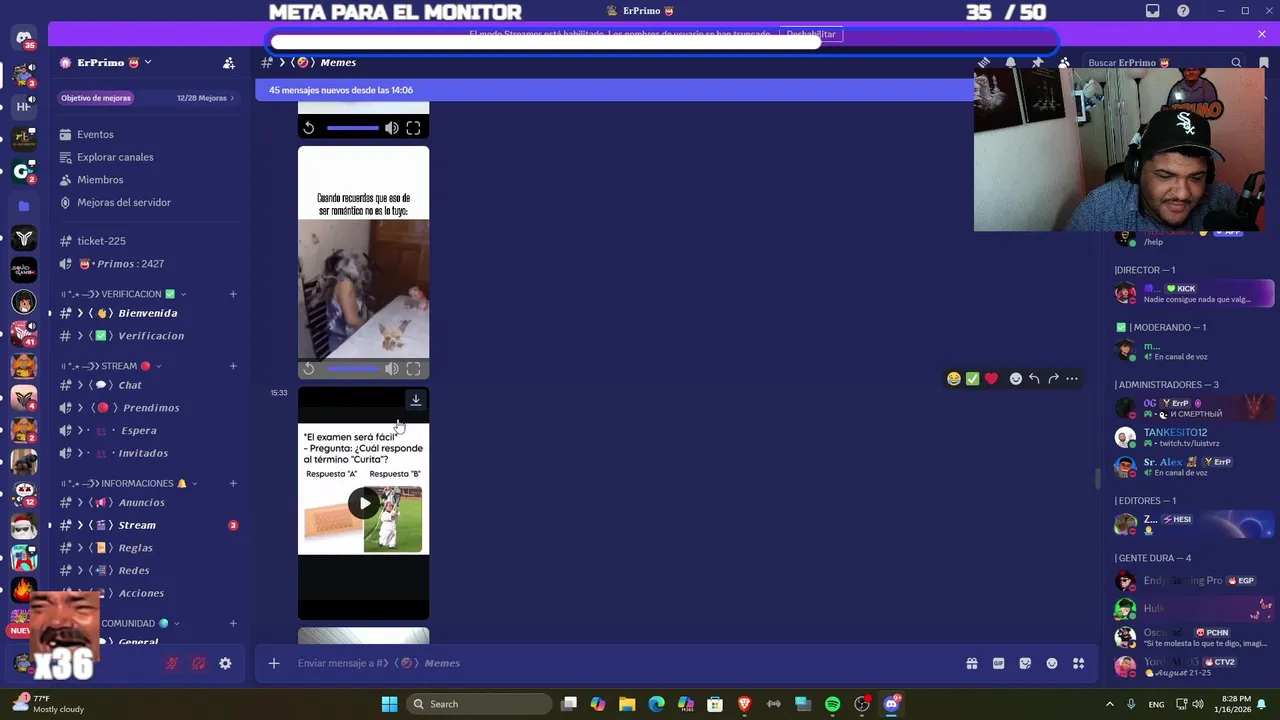Play the Curita exam meme video
1280x720 pixels.
tap(363, 502)
